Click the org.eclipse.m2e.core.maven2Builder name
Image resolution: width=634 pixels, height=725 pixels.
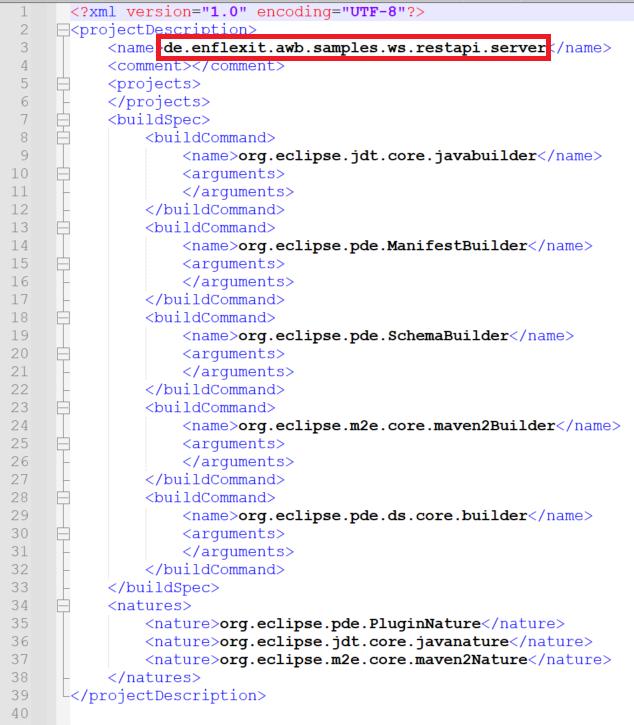point(396,426)
